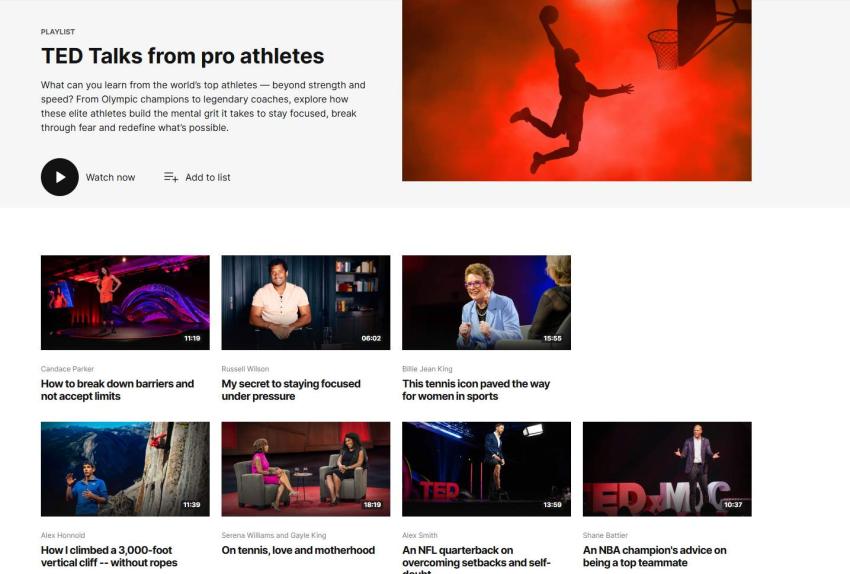Open 'An NFL quarterback on overcoming setbacks' title

[x=476, y=559]
